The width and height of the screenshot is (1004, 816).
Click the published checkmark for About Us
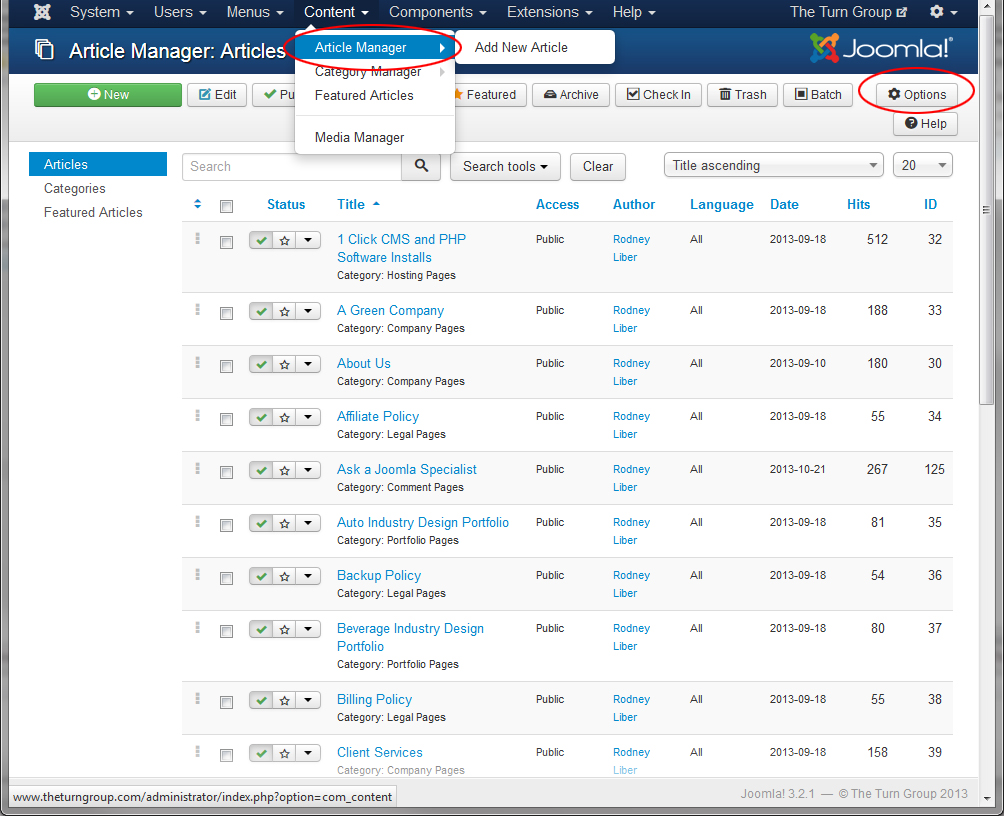coord(261,364)
